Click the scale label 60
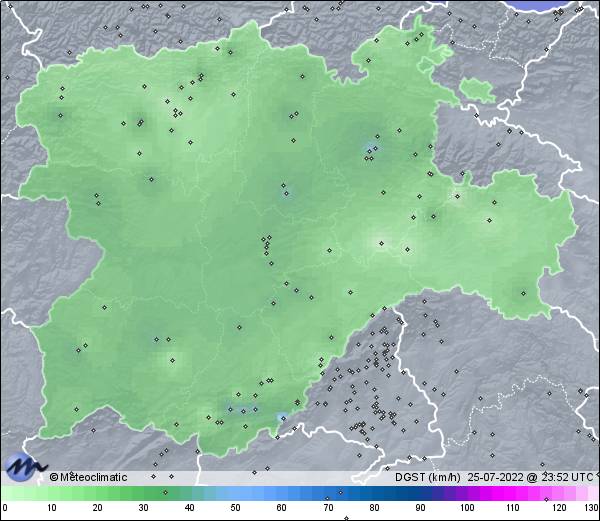This screenshot has width=600, height=521. (x=282, y=508)
